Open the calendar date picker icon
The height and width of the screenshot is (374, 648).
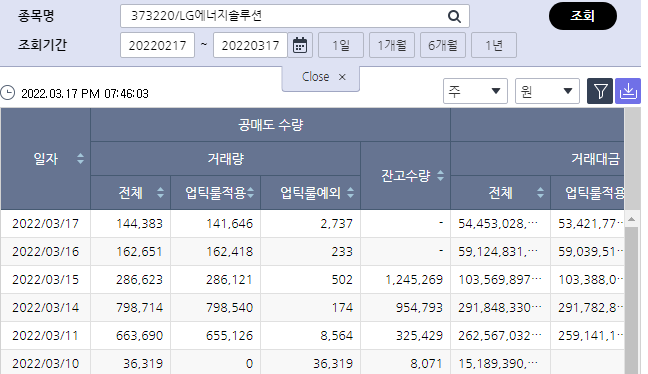pyautogui.click(x=300, y=45)
